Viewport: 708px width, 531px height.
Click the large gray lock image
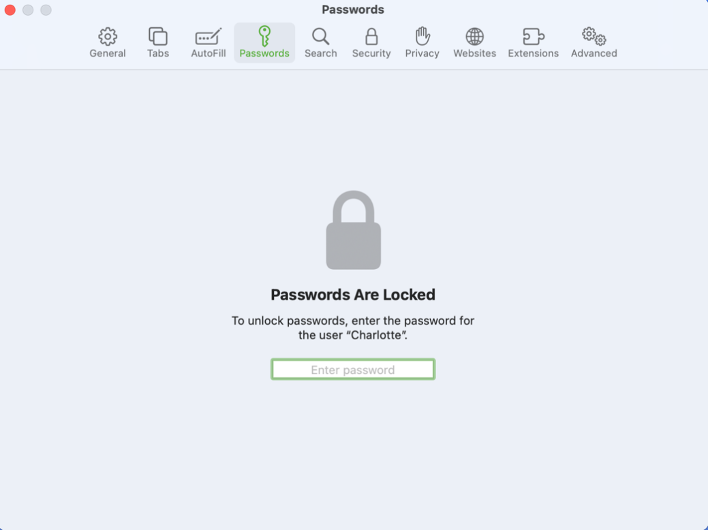click(353, 231)
